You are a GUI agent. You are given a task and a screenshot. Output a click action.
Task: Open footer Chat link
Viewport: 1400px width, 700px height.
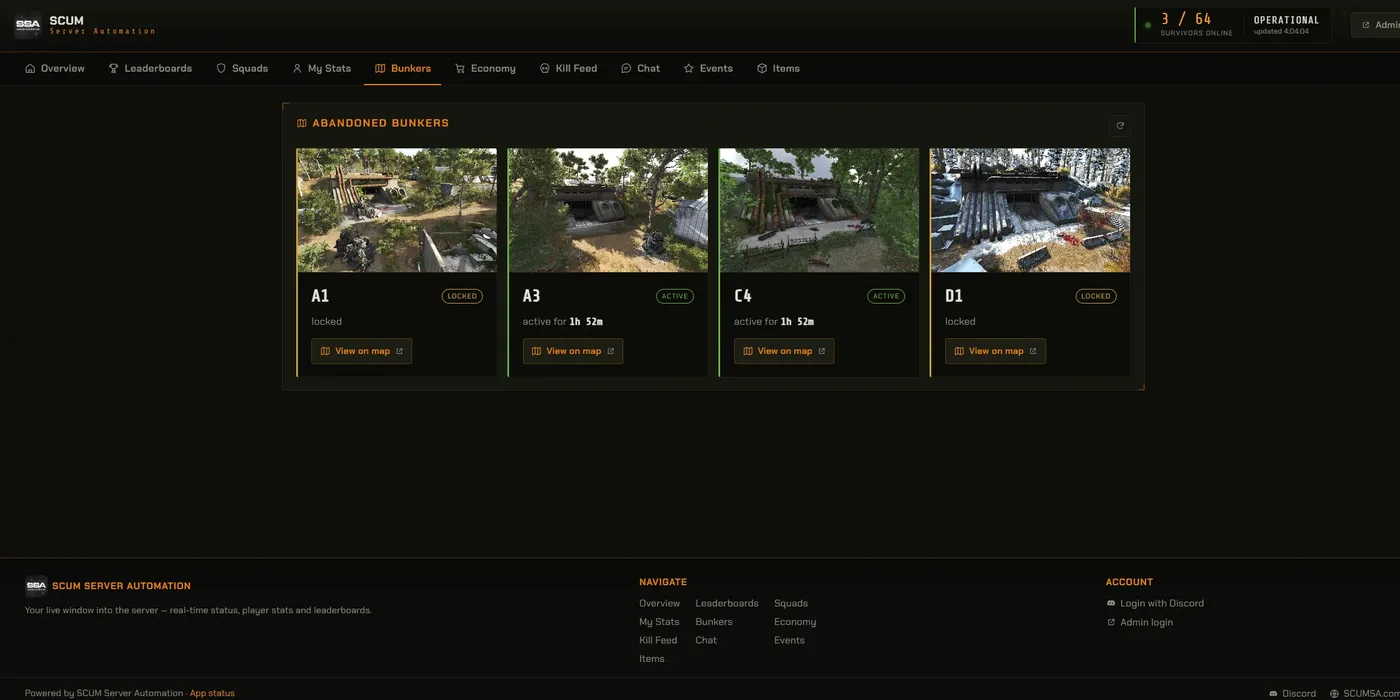click(706, 641)
